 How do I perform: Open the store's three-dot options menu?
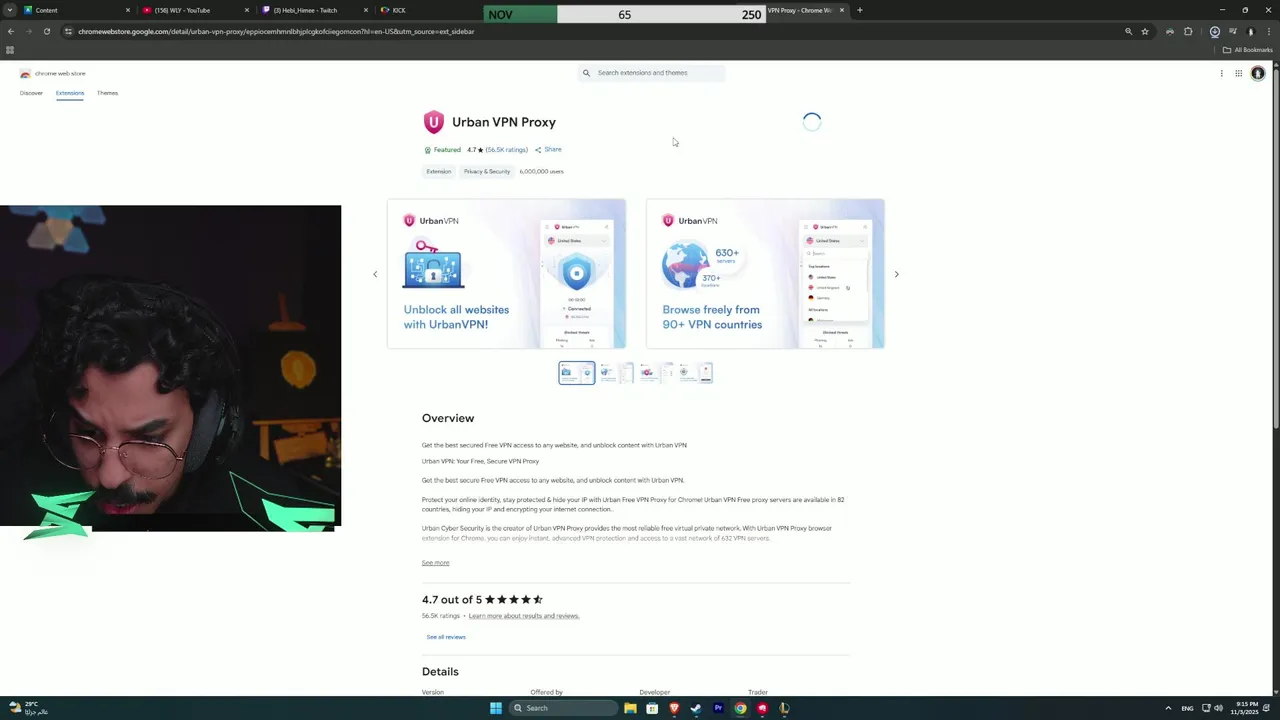click(x=1221, y=73)
